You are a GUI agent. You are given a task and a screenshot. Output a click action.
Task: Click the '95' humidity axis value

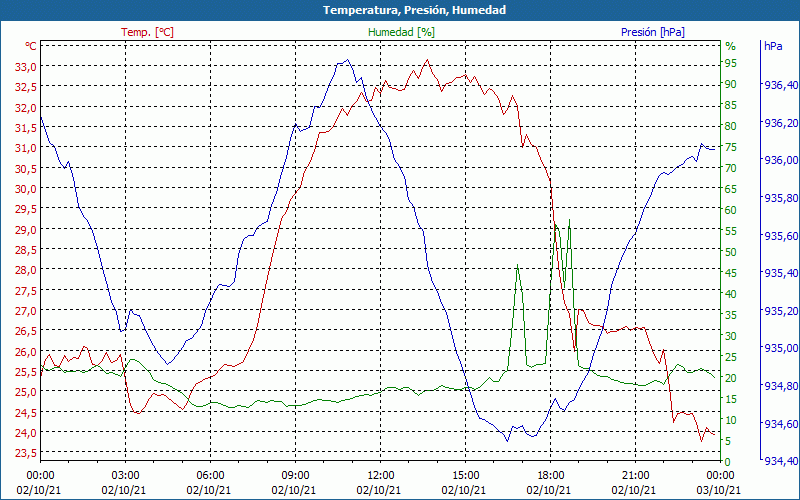(731, 63)
